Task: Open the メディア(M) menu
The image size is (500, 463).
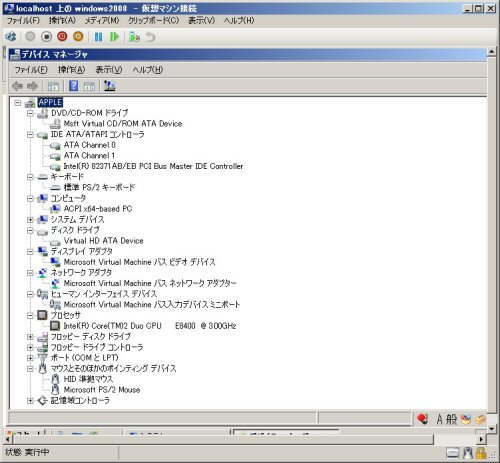Action: [x=102, y=21]
